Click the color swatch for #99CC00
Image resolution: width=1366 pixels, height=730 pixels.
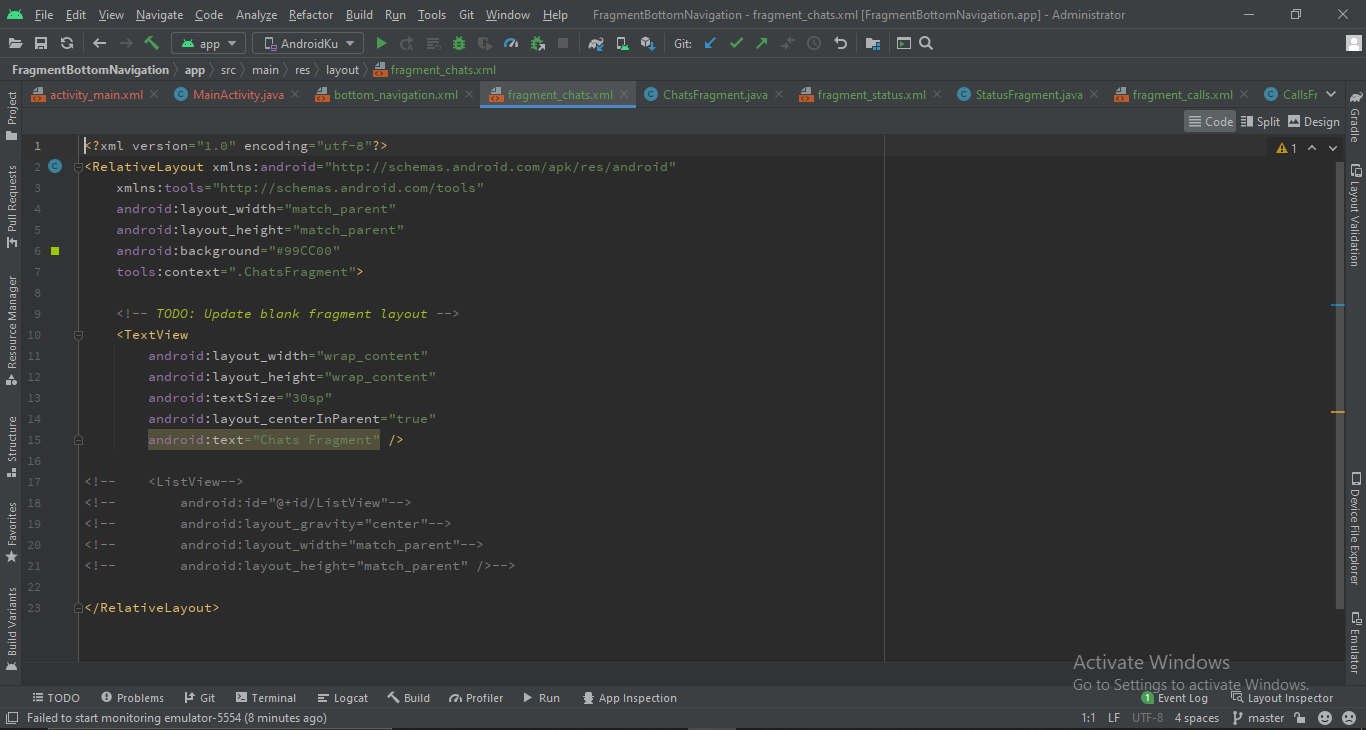55,250
